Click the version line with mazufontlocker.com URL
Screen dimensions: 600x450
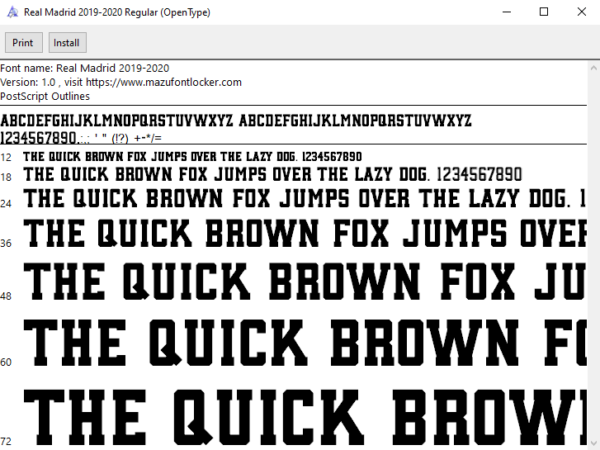(121, 82)
